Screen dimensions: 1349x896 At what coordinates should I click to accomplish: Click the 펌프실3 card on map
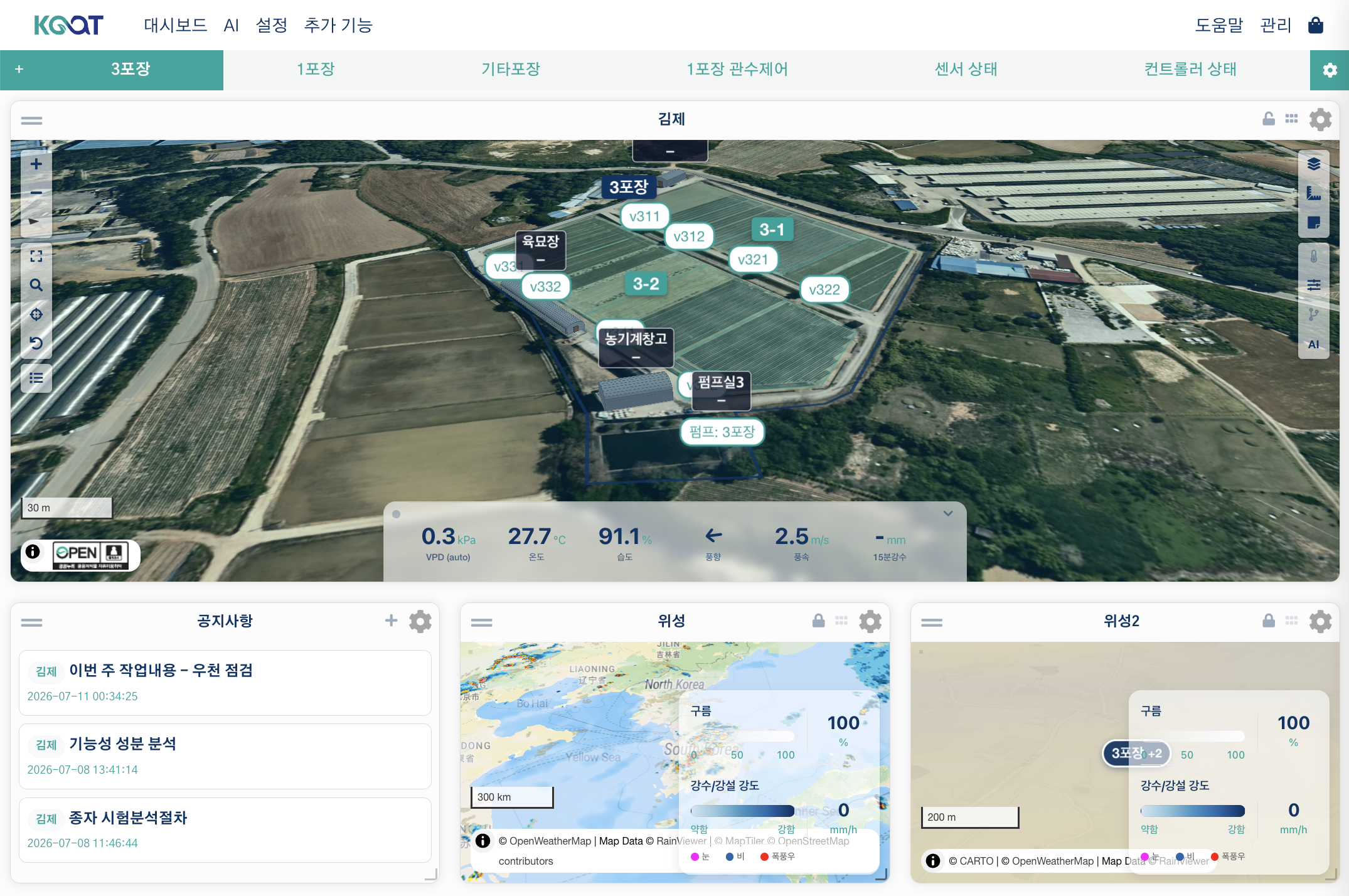(x=721, y=390)
